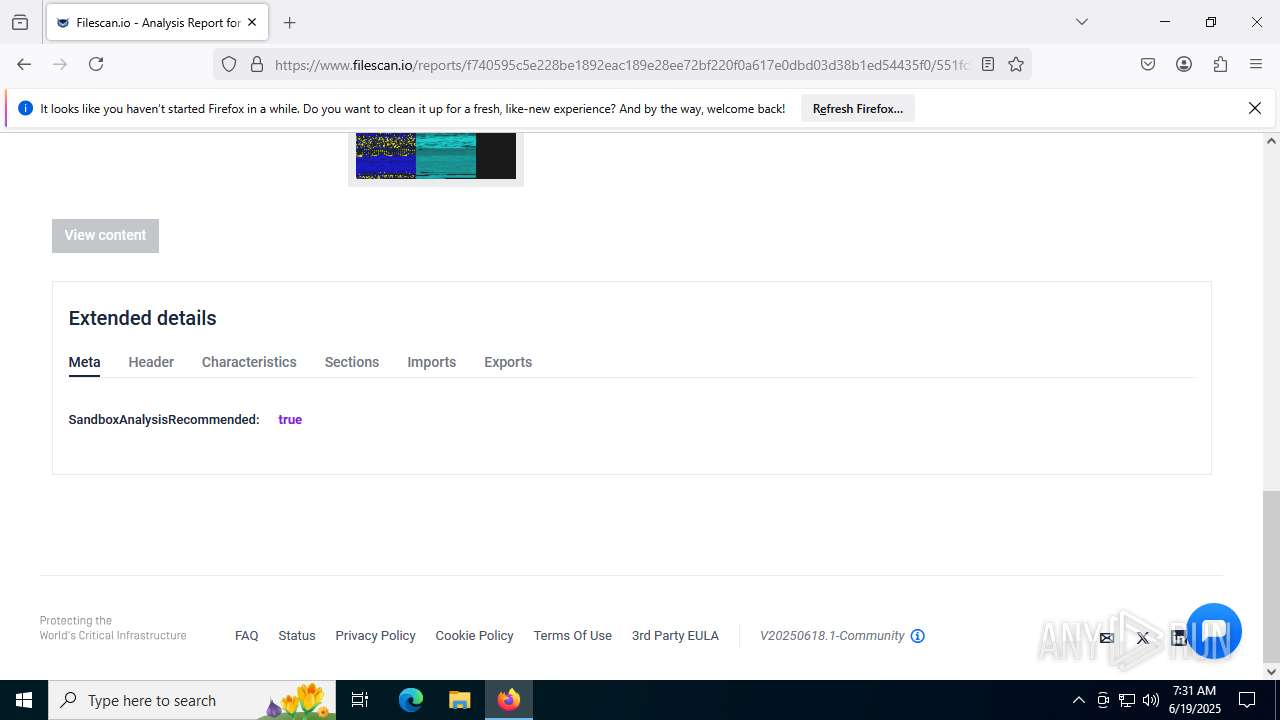Open the Terms Of Use link

pos(572,636)
